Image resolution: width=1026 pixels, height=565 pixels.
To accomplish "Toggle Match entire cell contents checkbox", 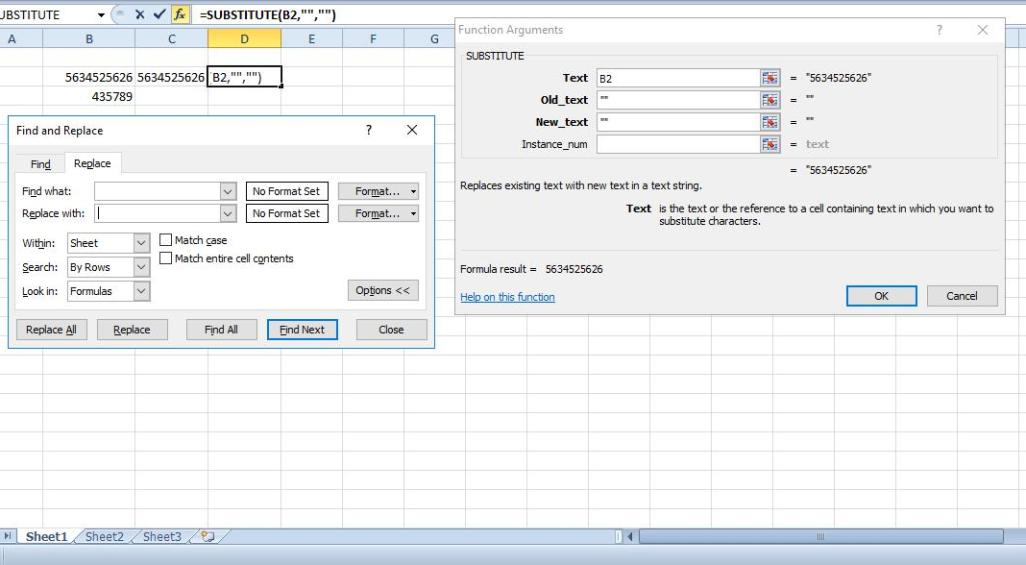I will pos(166,259).
